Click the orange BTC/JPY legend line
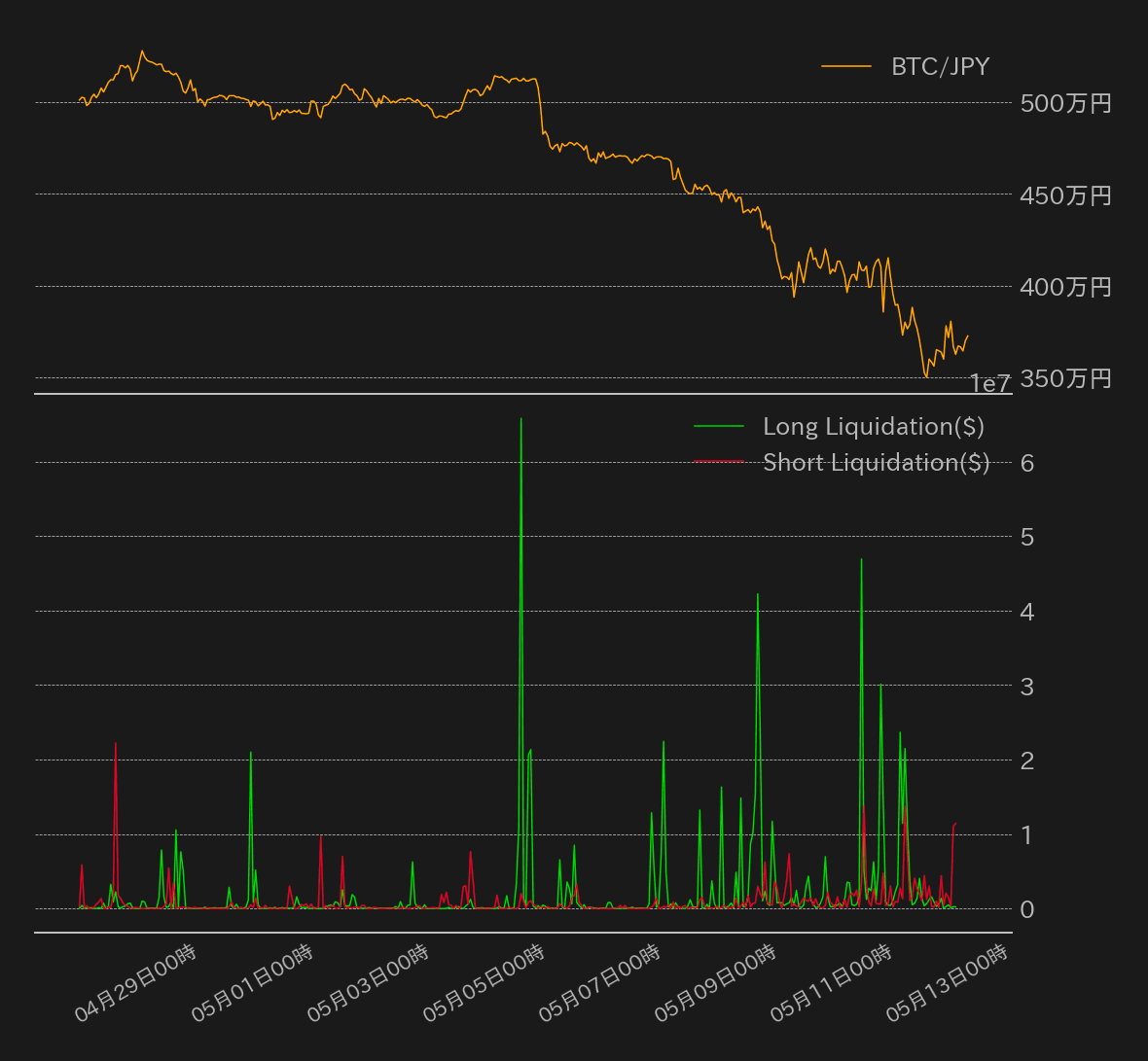 [x=845, y=66]
